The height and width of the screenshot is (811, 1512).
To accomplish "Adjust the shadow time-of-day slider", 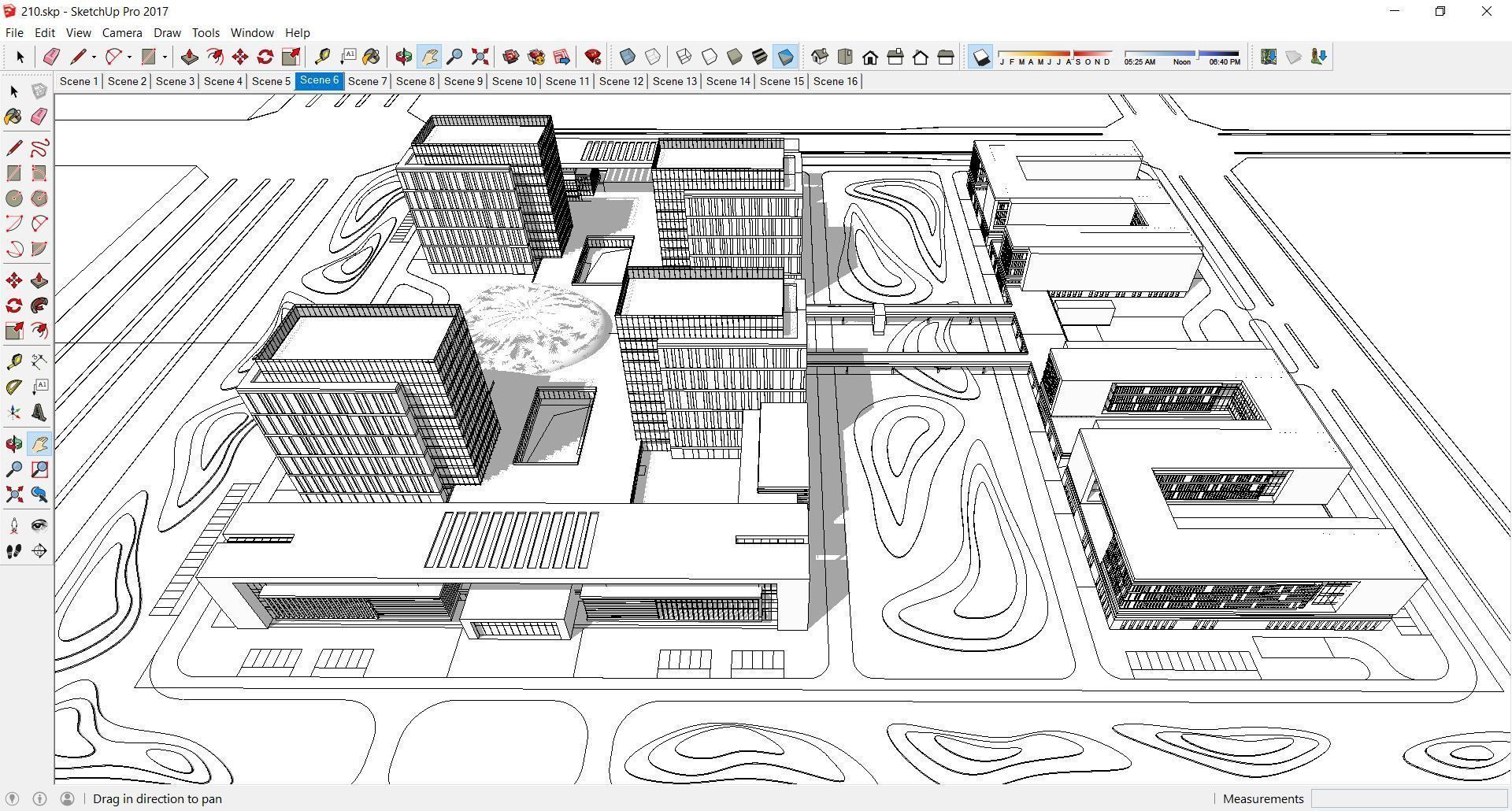I will click(1182, 57).
